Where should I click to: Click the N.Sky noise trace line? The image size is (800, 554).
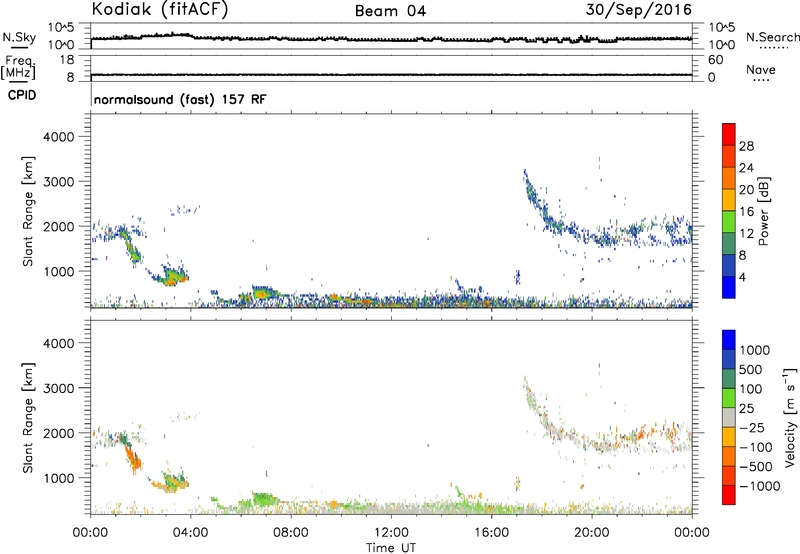click(391, 38)
